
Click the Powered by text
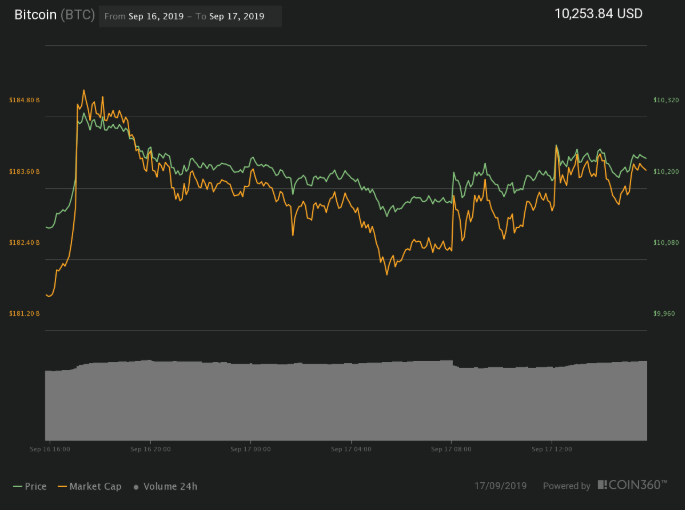(x=567, y=486)
